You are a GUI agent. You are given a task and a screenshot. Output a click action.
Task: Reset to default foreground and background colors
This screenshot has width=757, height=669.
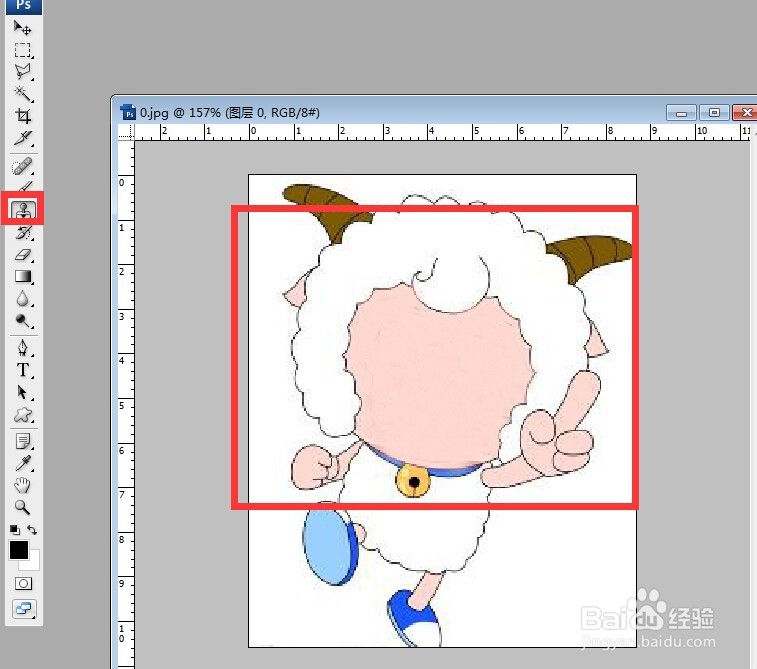[14, 530]
